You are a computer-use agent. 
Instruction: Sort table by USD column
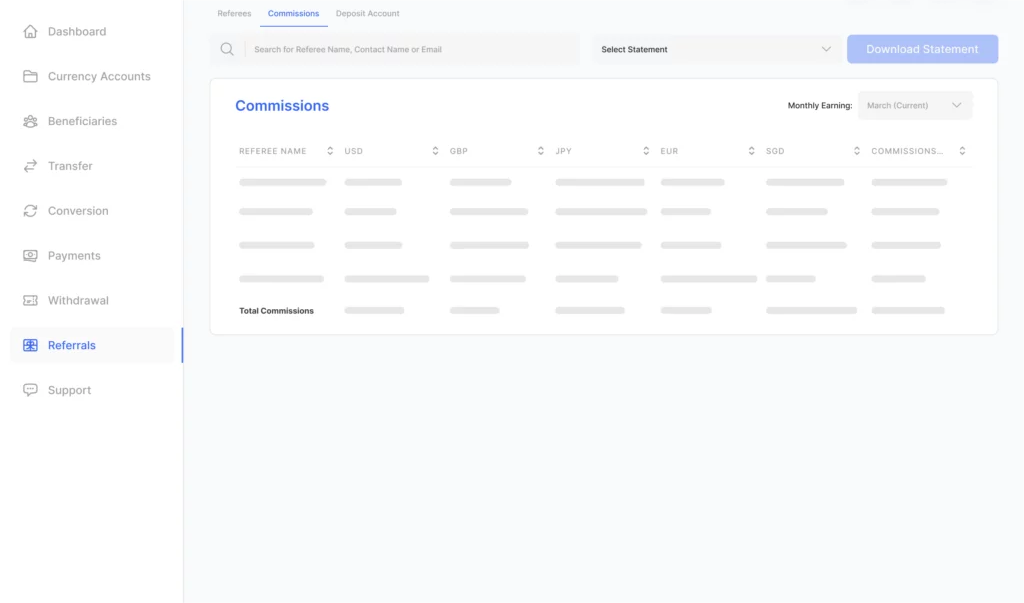tap(435, 151)
